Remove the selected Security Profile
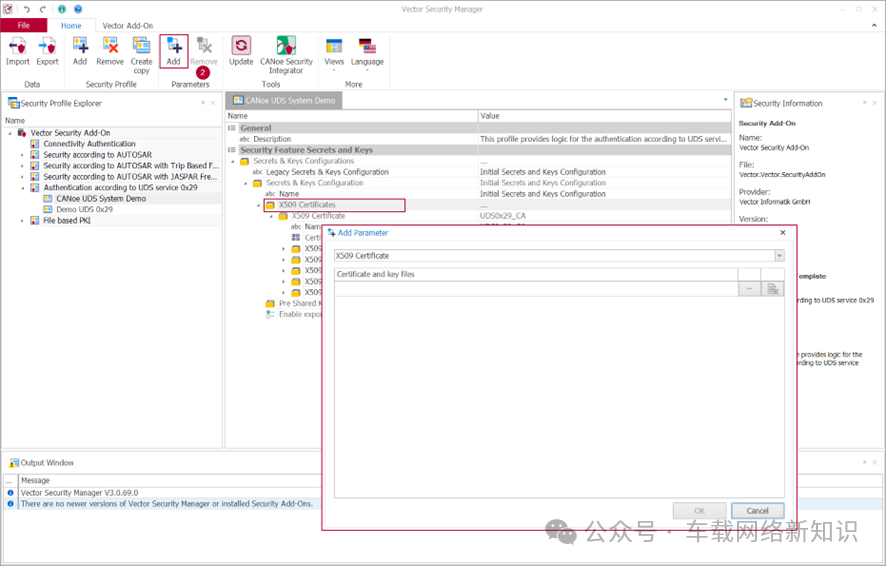The image size is (886, 566). [x=110, y=52]
